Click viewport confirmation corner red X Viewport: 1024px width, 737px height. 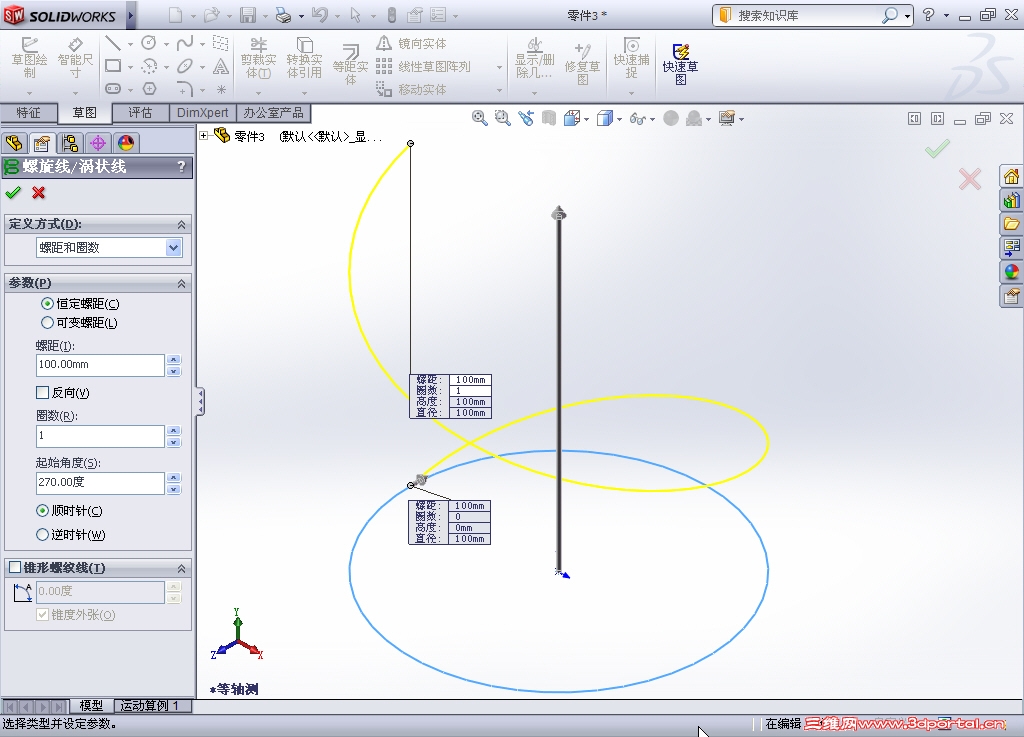(x=970, y=179)
